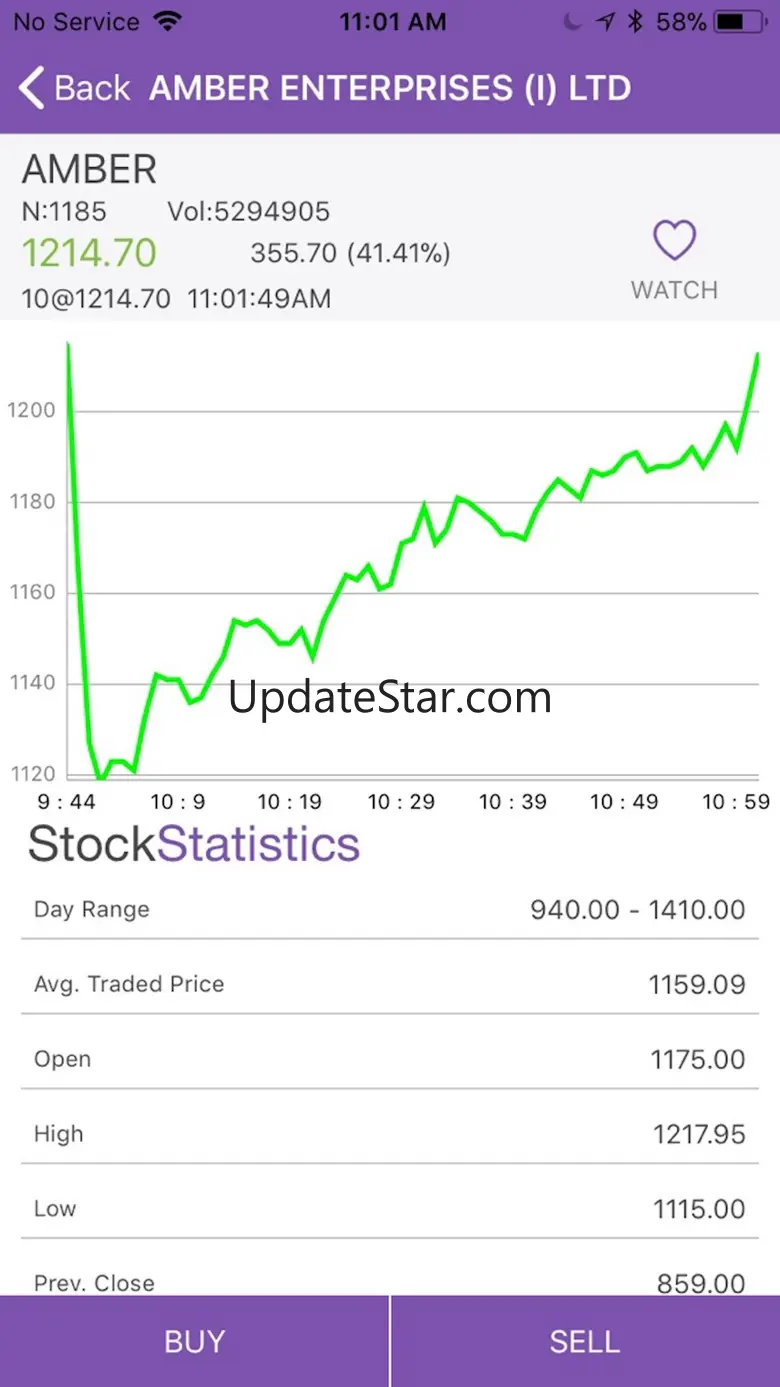Viewport: 780px width, 1387px height.
Task: Tap the location arrow status icon
Action: coord(605,21)
